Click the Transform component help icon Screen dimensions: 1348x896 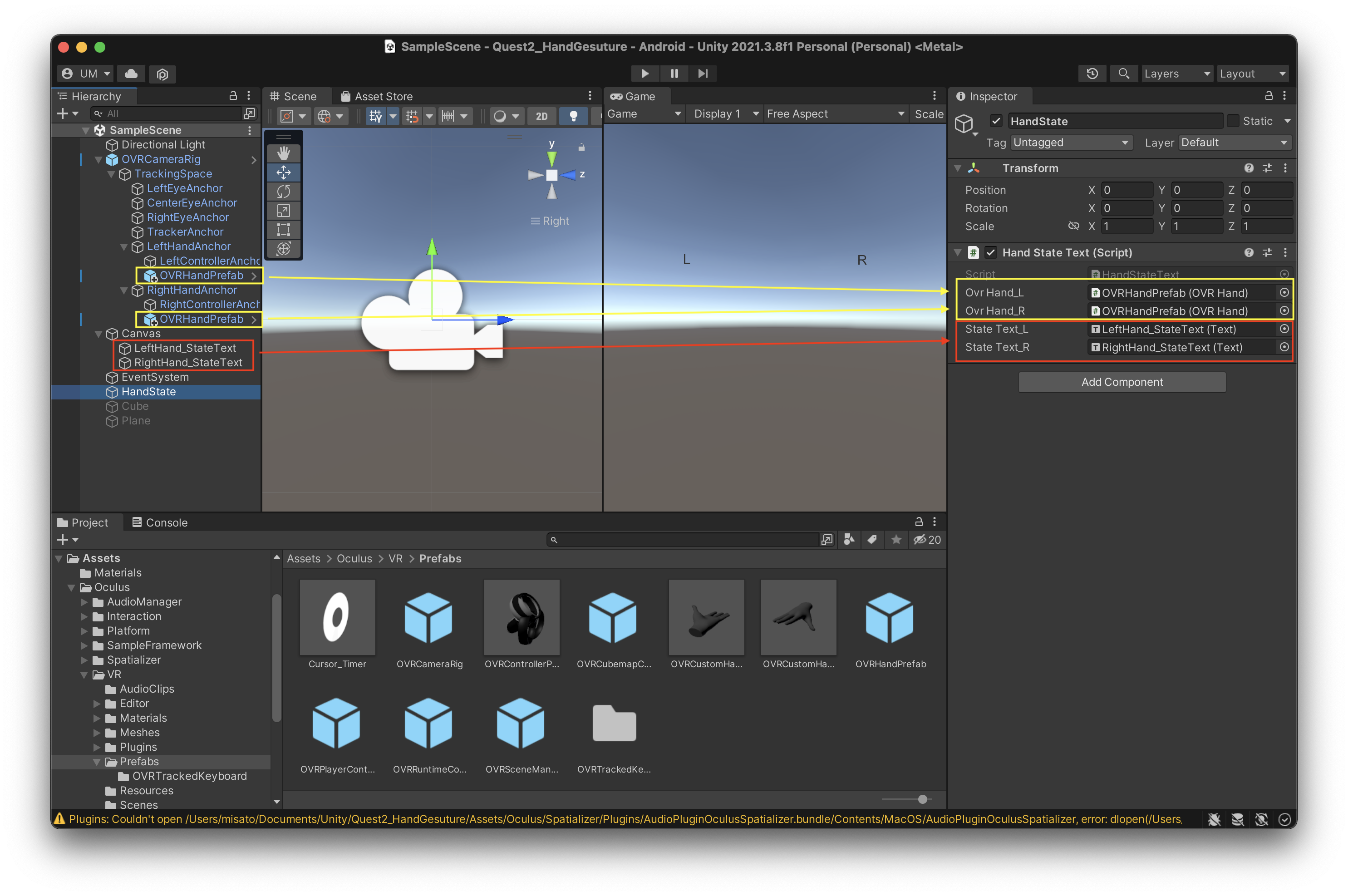pos(1249,168)
